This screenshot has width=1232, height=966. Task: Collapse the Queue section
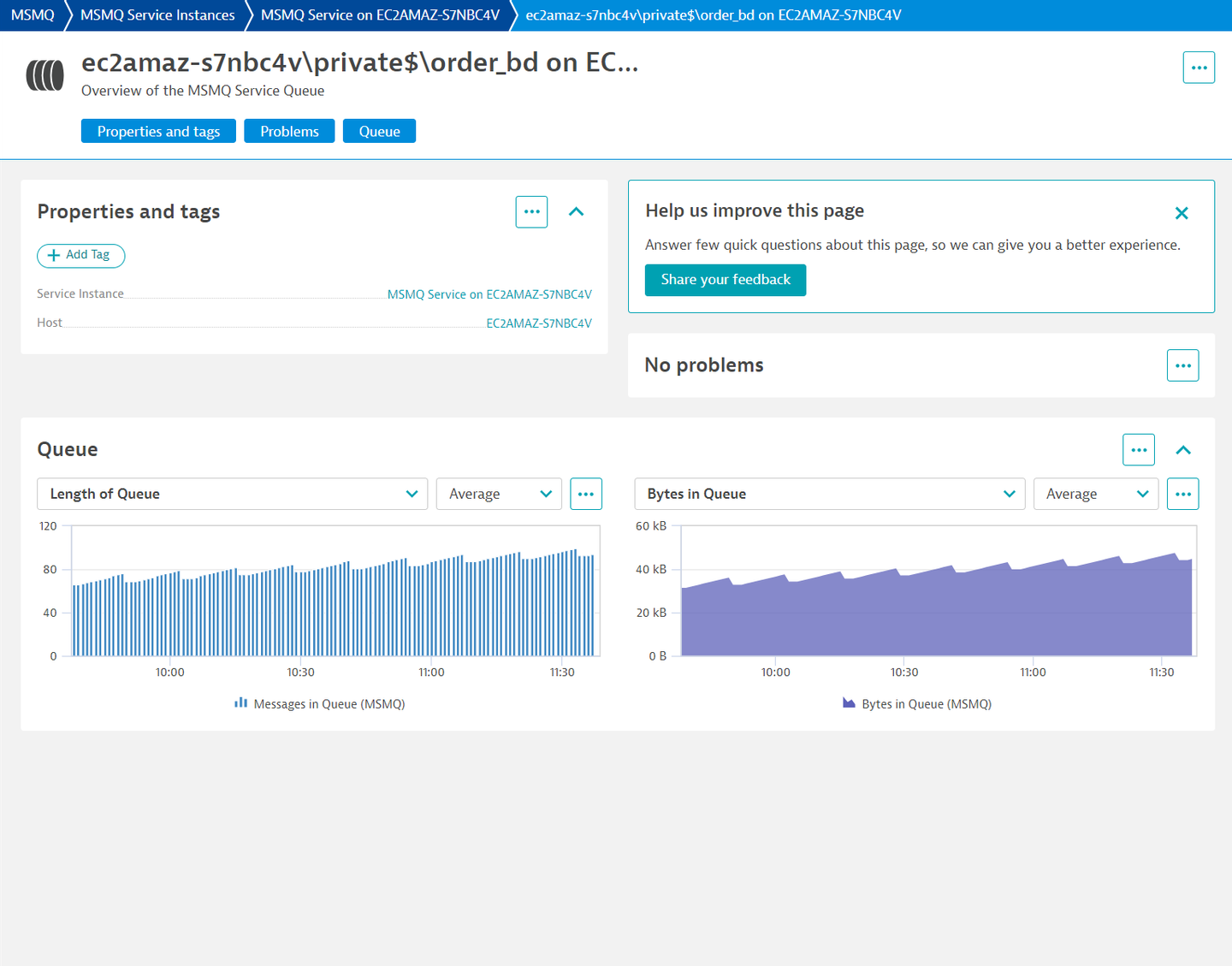(1183, 449)
